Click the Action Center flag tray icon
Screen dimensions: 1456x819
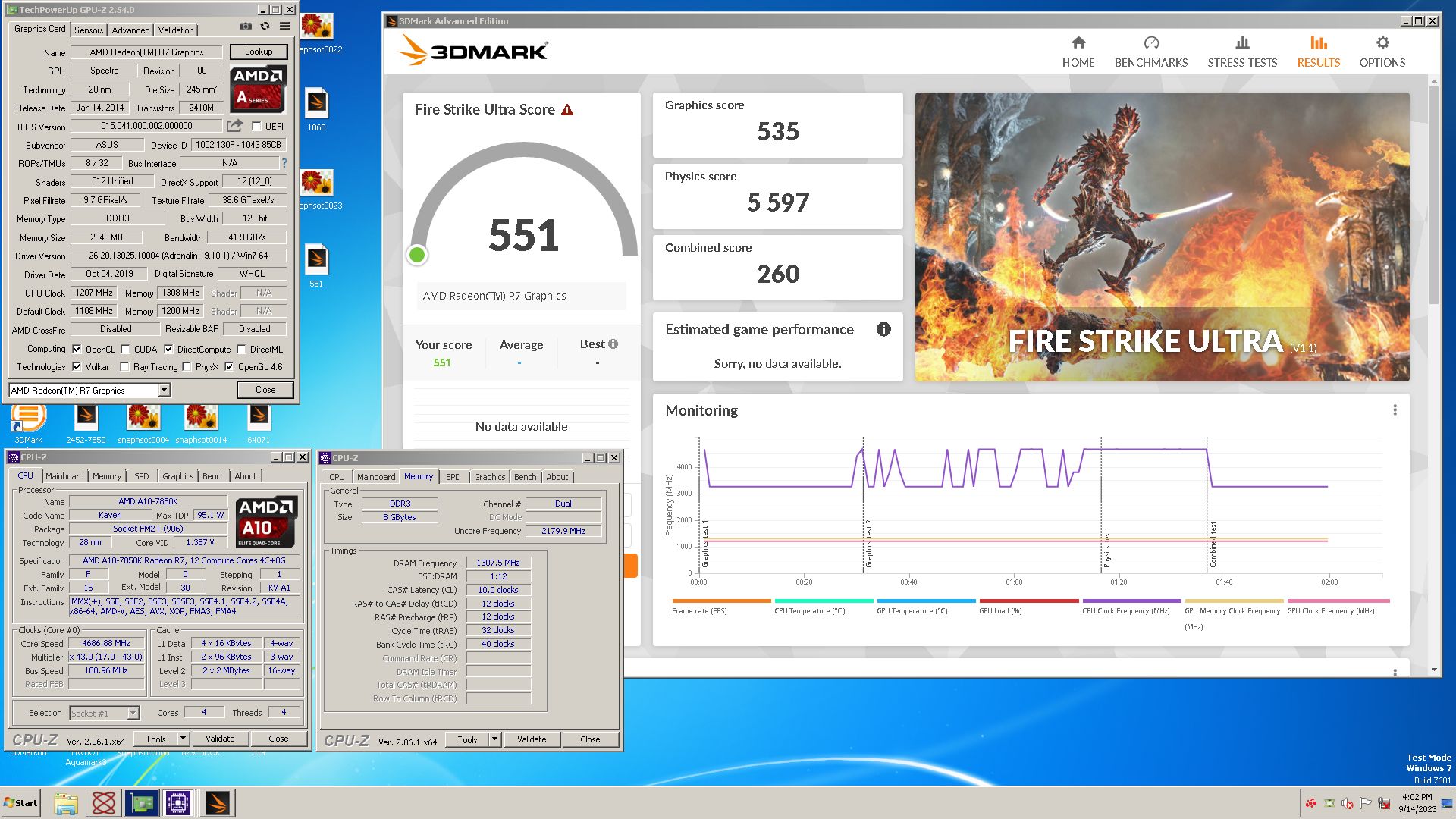1365,803
